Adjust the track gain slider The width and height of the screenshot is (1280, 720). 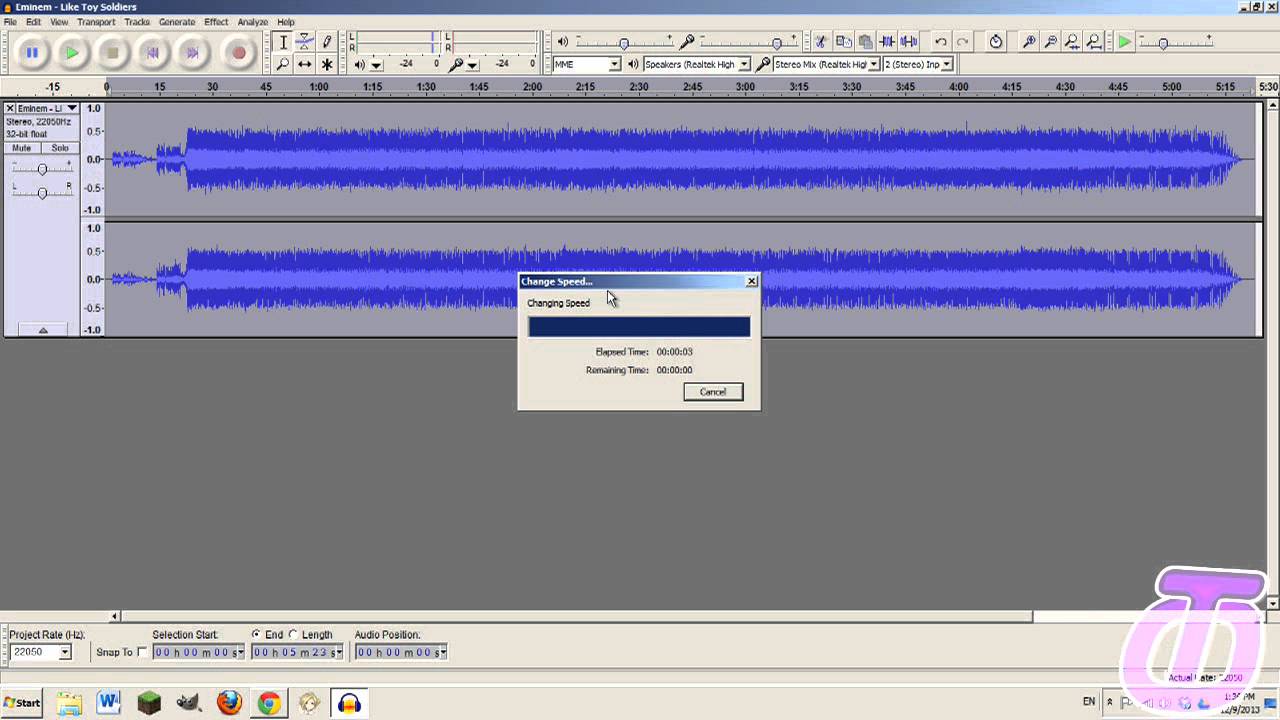click(42, 169)
